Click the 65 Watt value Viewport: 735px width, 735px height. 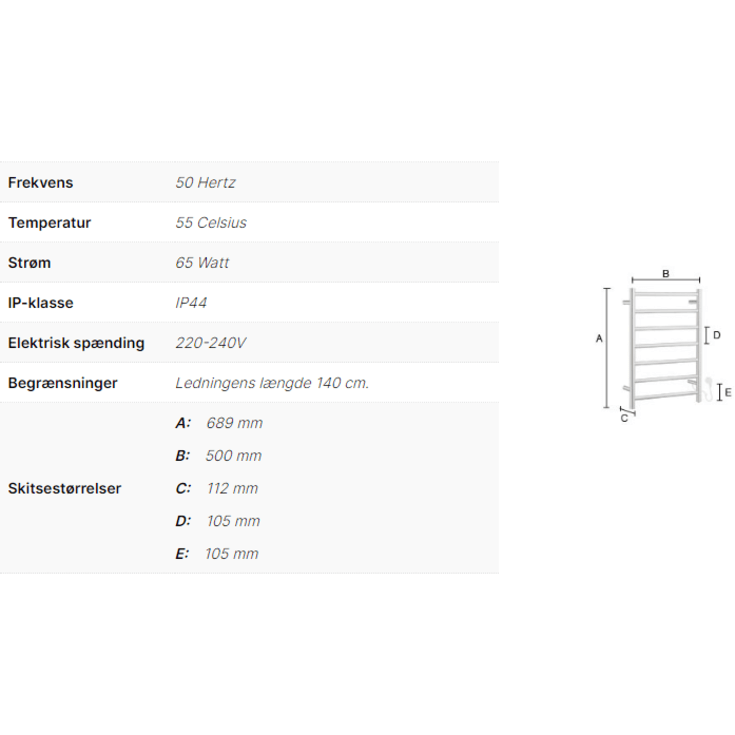click(x=202, y=262)
